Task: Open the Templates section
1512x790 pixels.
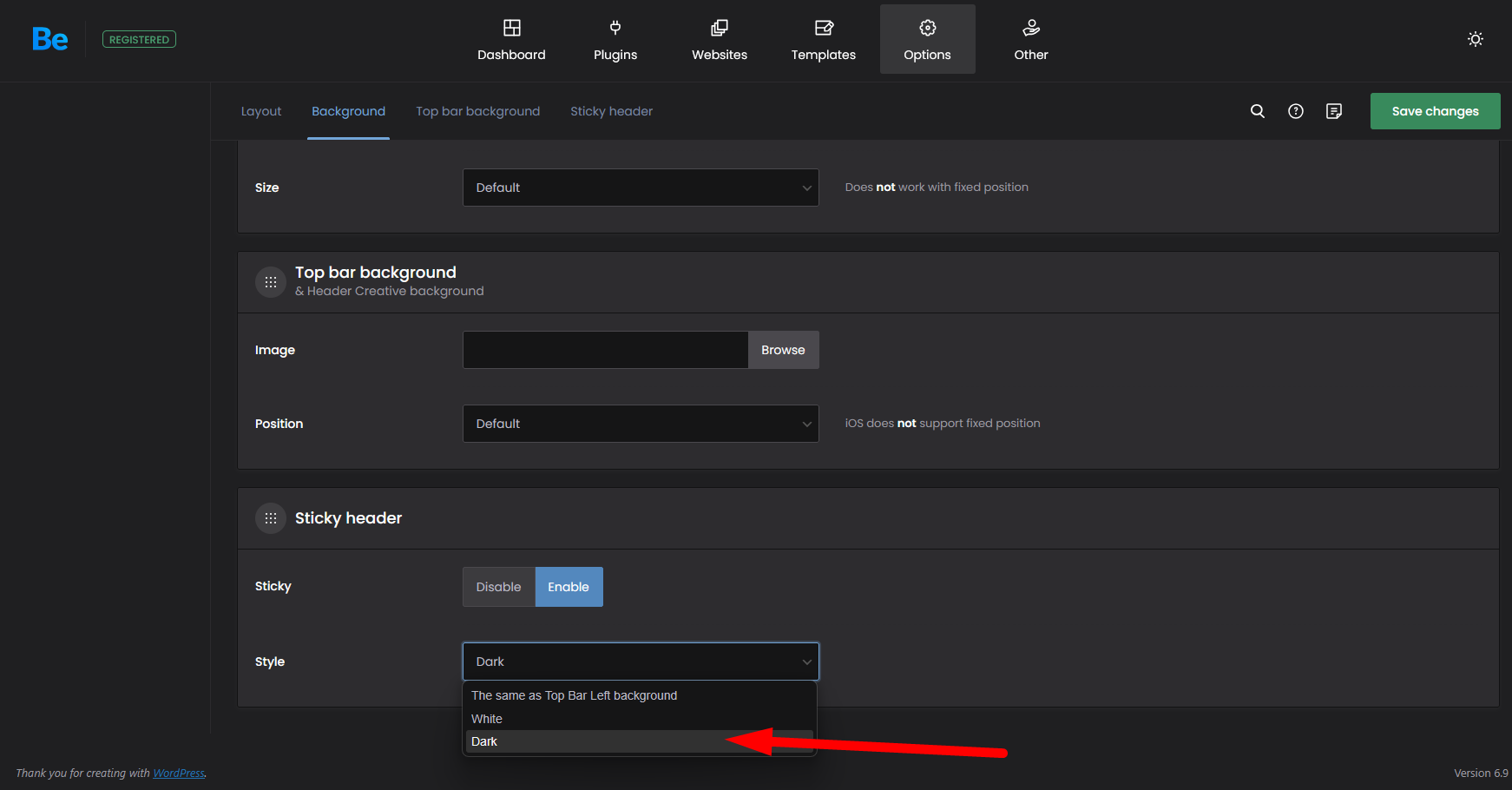Action: [823, 40]
